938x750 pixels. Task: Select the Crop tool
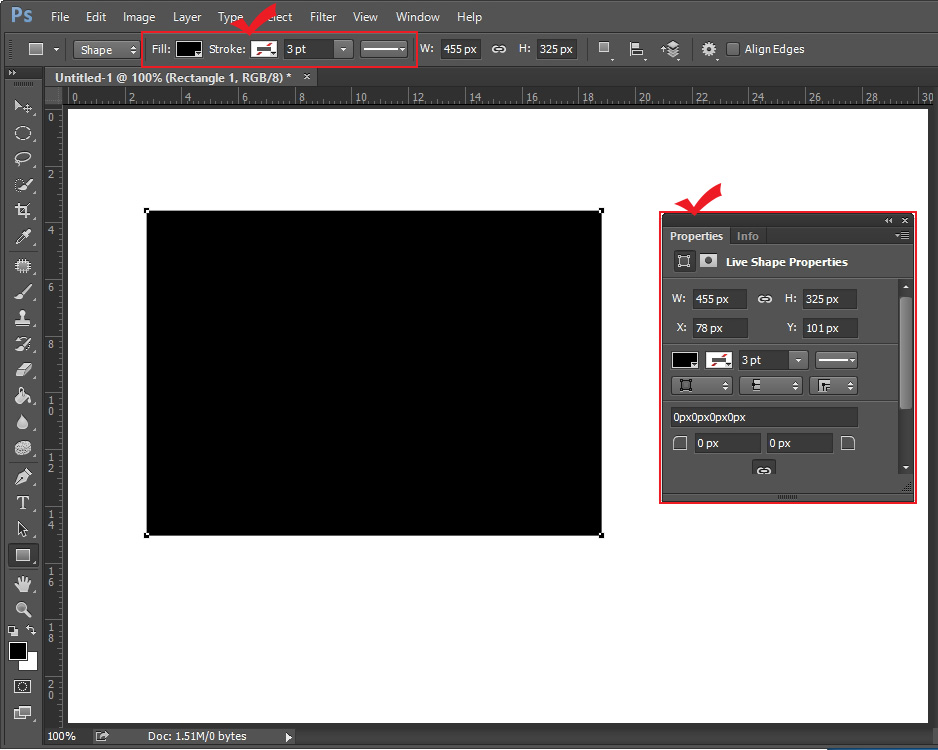click(x=23, y=211)
